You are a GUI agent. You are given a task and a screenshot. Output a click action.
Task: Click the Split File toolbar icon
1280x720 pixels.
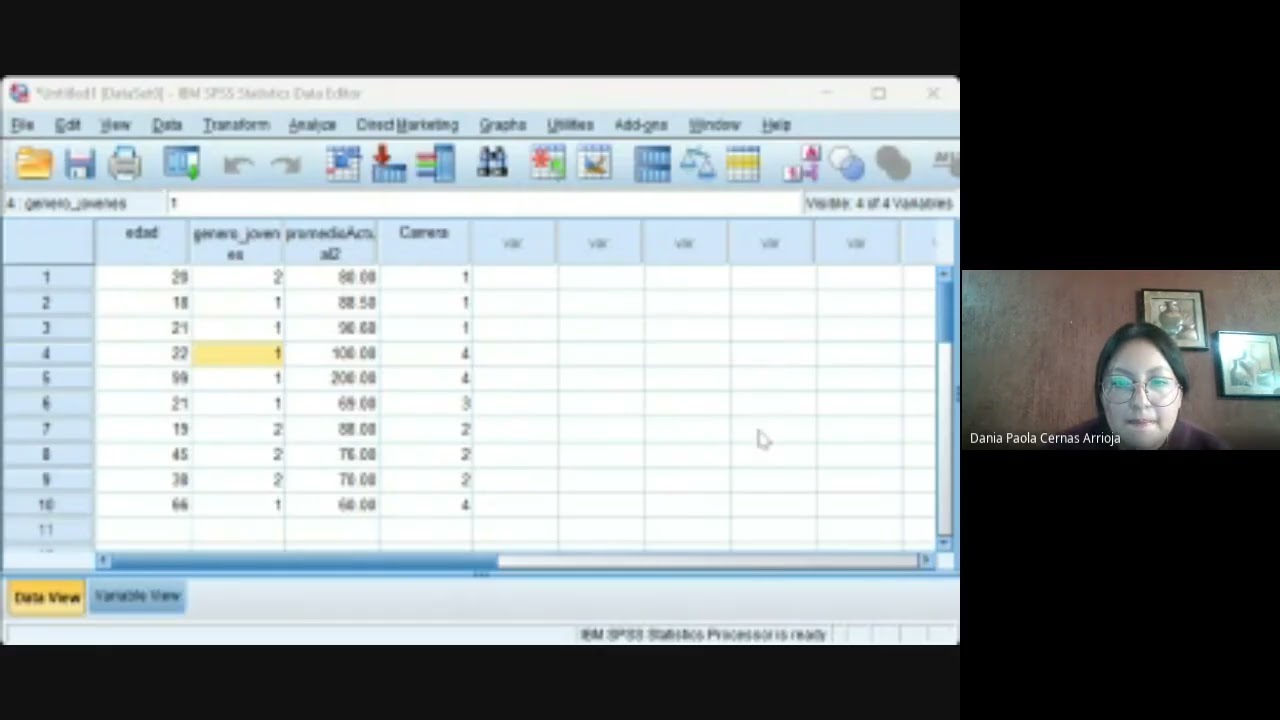coord(652,164)
